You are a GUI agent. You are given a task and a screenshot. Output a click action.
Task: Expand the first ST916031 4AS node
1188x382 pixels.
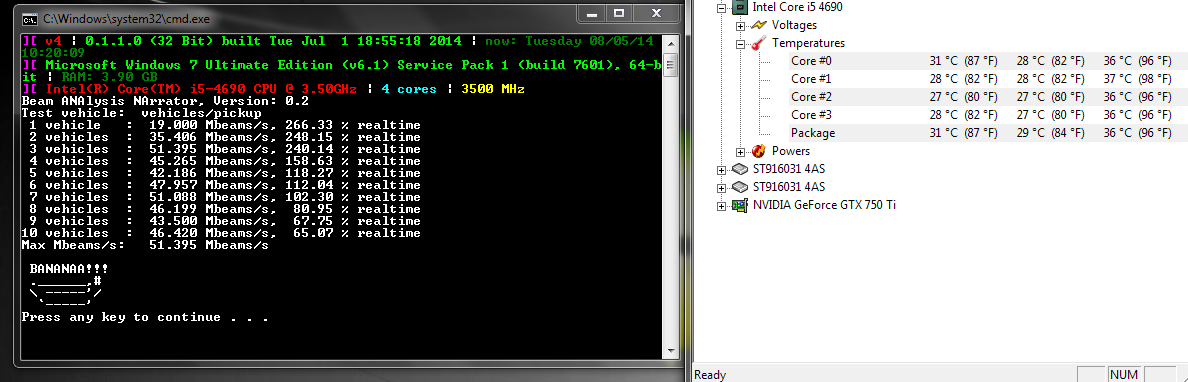pyautogui.click(x=722, y=170)
